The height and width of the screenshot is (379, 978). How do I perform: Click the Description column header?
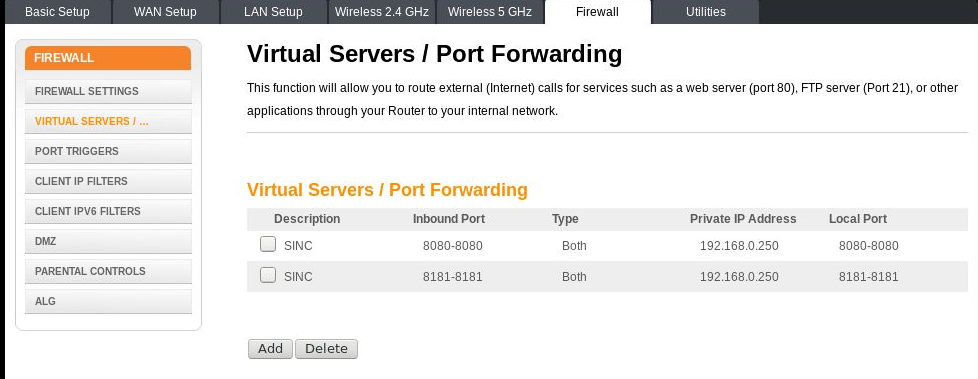pos(307,219)
